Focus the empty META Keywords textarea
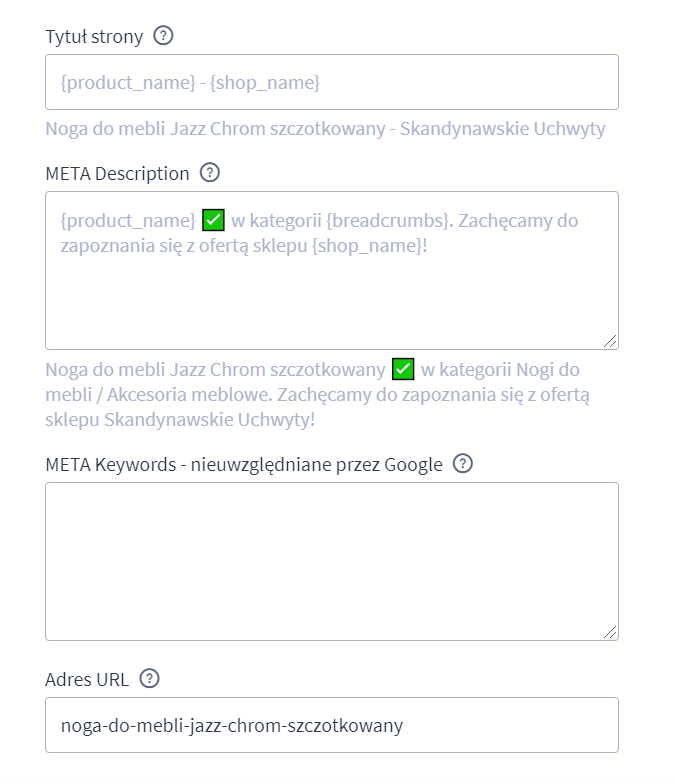 point(332,562)
